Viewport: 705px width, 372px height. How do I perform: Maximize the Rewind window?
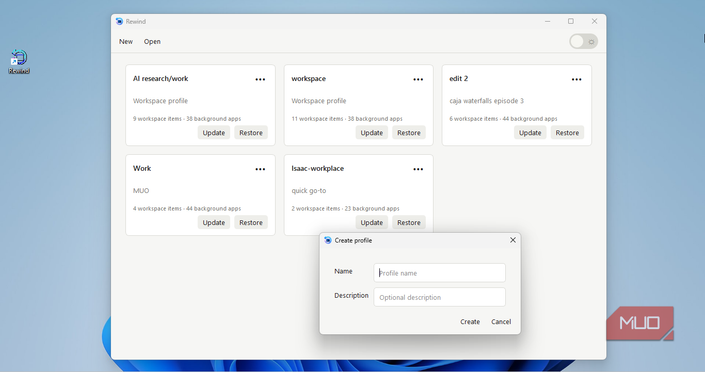(x=571, y=21)
